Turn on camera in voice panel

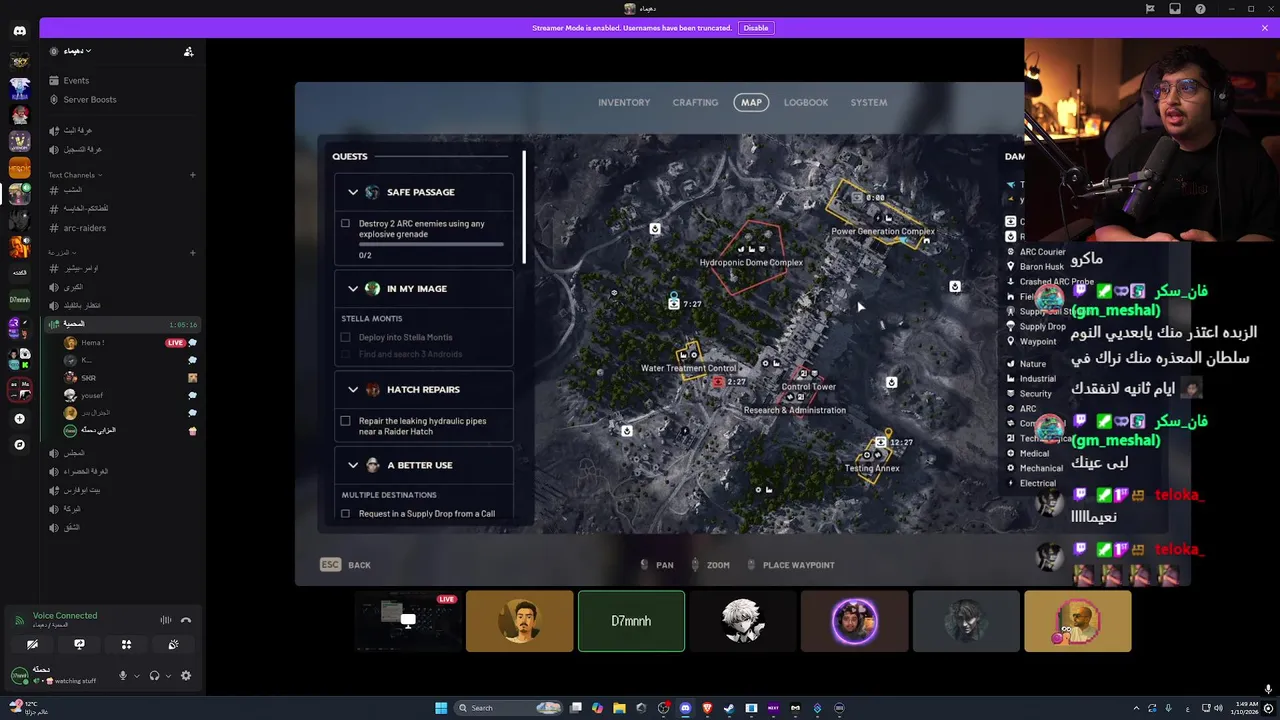tap(32, 645)
